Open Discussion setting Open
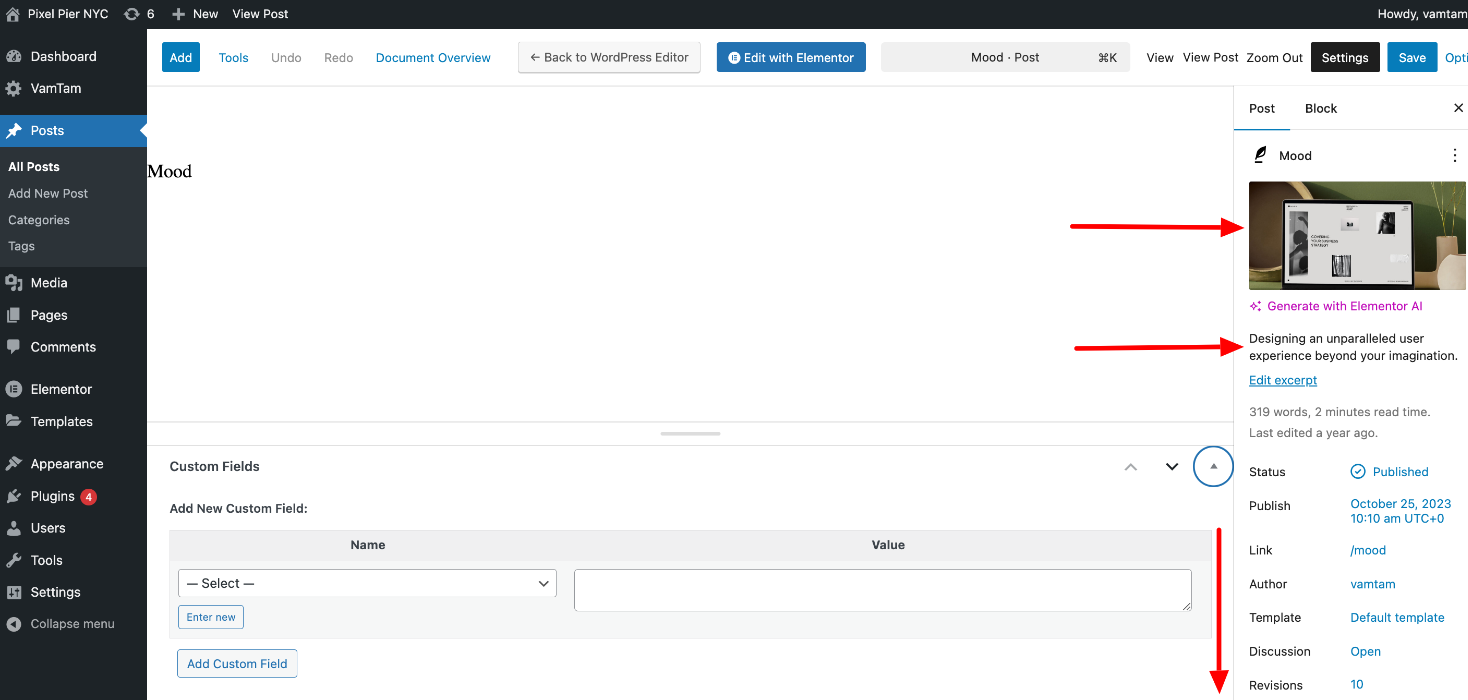This screenshot has height=700, width=1468. click(x=1365, y=651)
